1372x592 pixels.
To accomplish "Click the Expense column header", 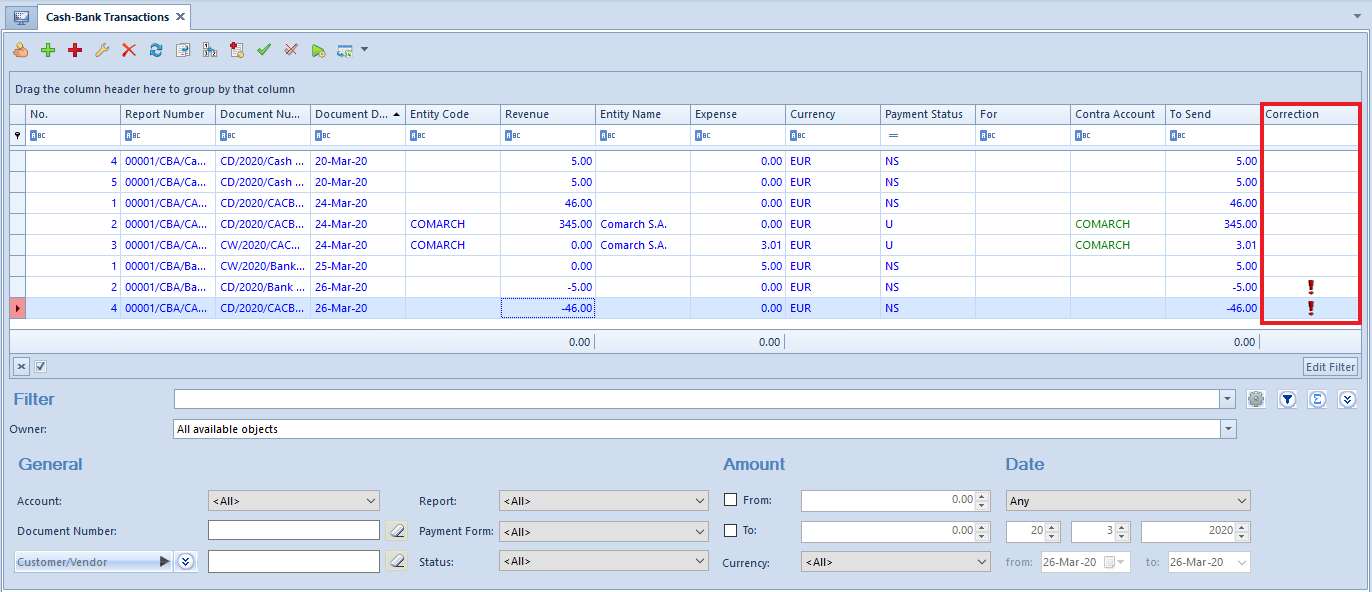I will coord(738,114).
